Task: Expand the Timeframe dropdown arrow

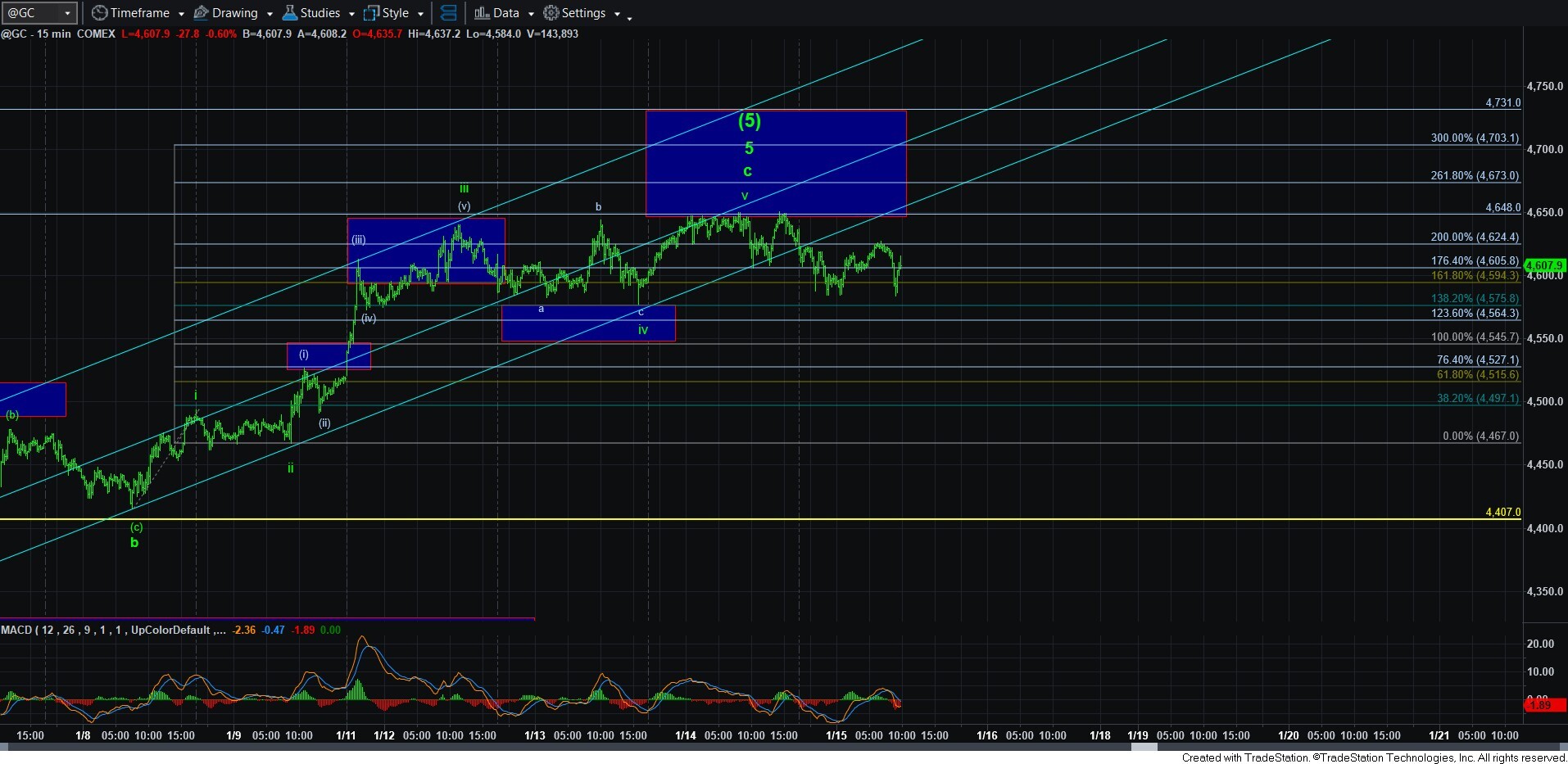Action: tap(180, 14)
